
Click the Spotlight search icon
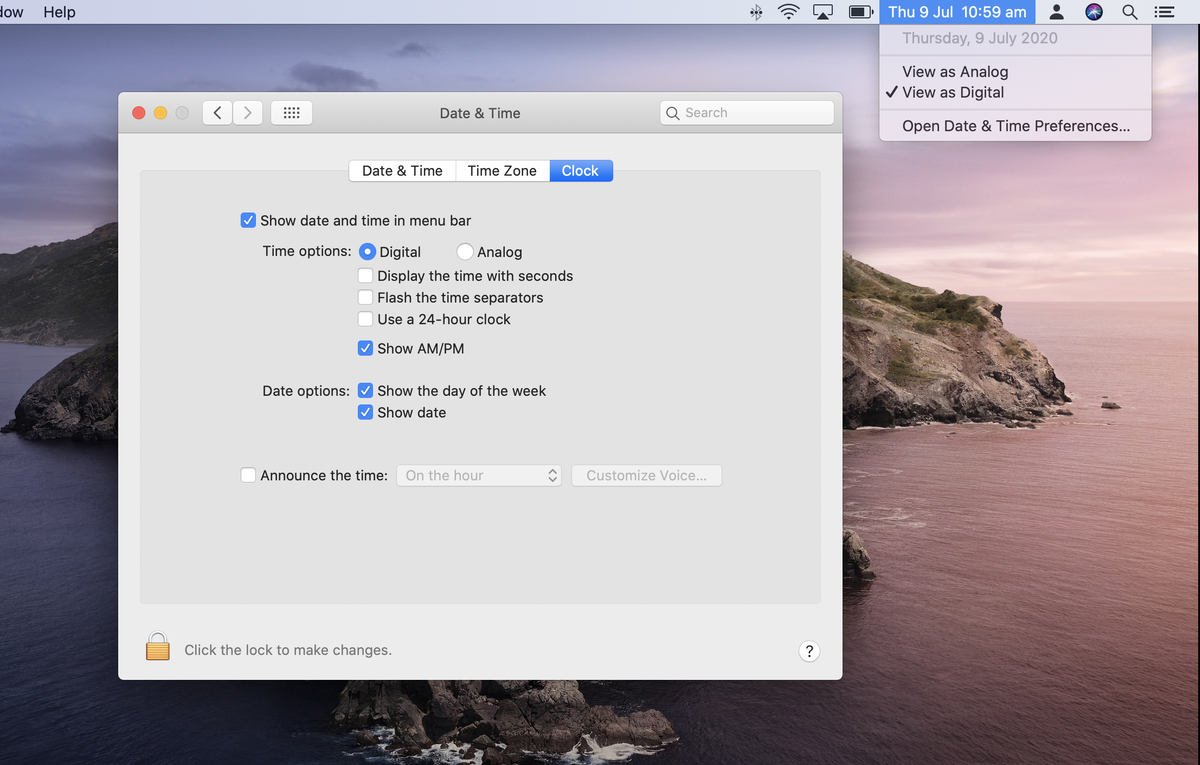point(1129,12)
